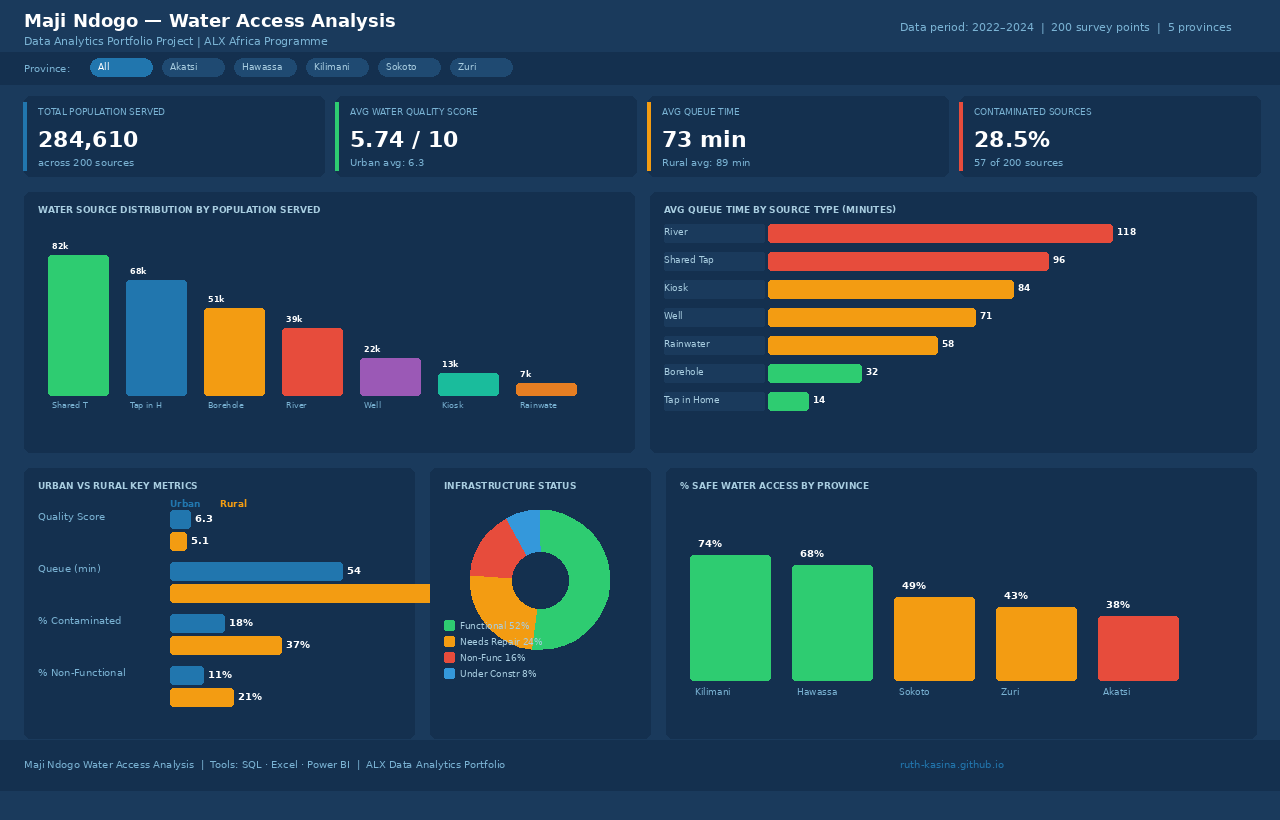Screen dimensions: 1280x820
Task: Click the blue Under Constr 8% legend swatch
Action: click(x=449, y=673)
